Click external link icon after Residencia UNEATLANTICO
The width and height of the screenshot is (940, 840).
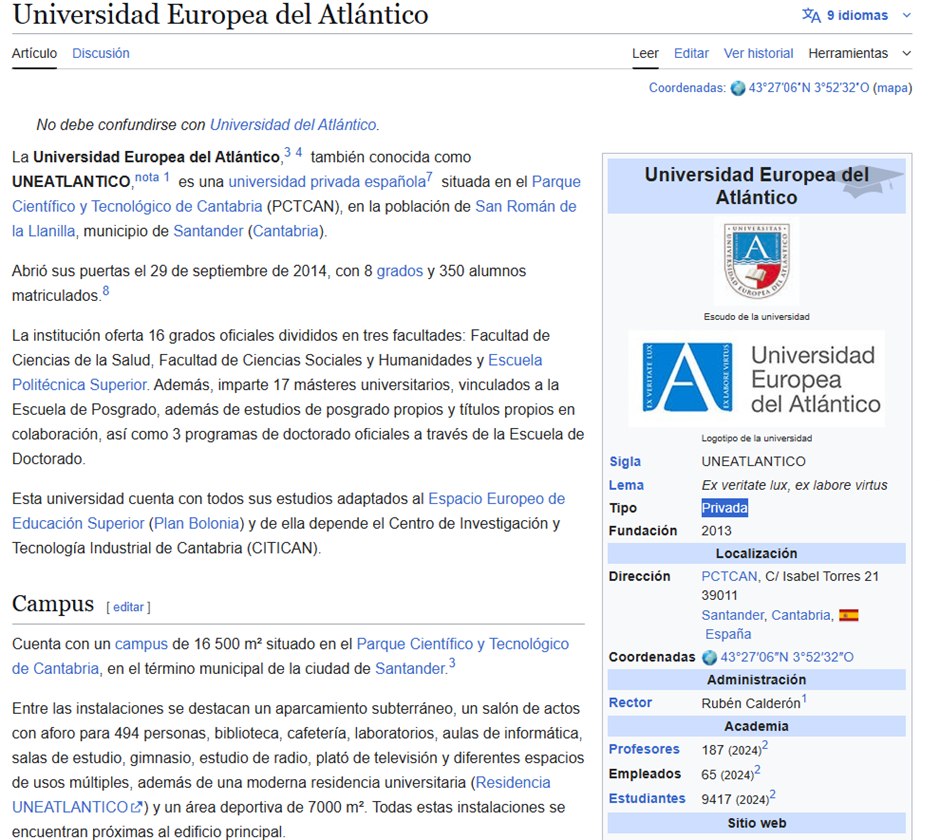[x=137, y=807]
